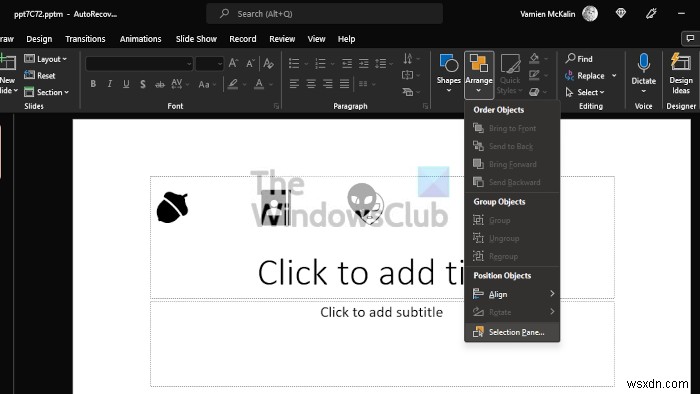Toggle Italic formatting

[x=109, y=83]
